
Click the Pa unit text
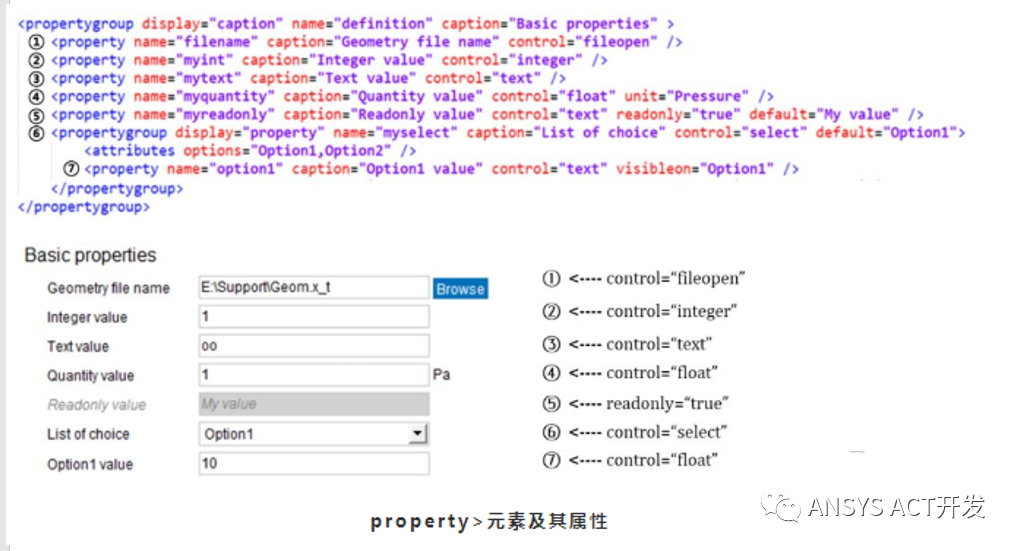tap(441, 374)
